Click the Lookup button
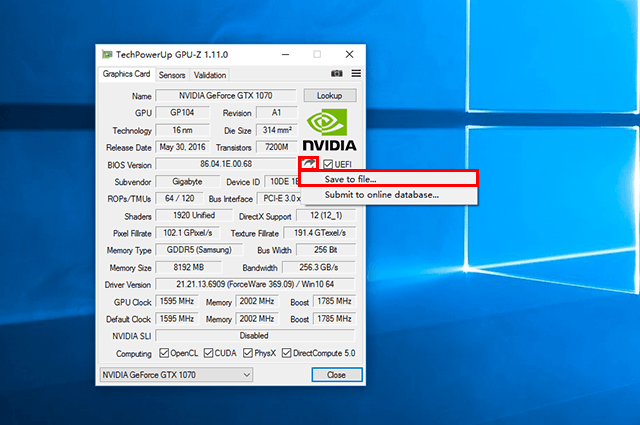Image resolution: width=640 pixels, height=425 pixels. click(x=330, y=96)
